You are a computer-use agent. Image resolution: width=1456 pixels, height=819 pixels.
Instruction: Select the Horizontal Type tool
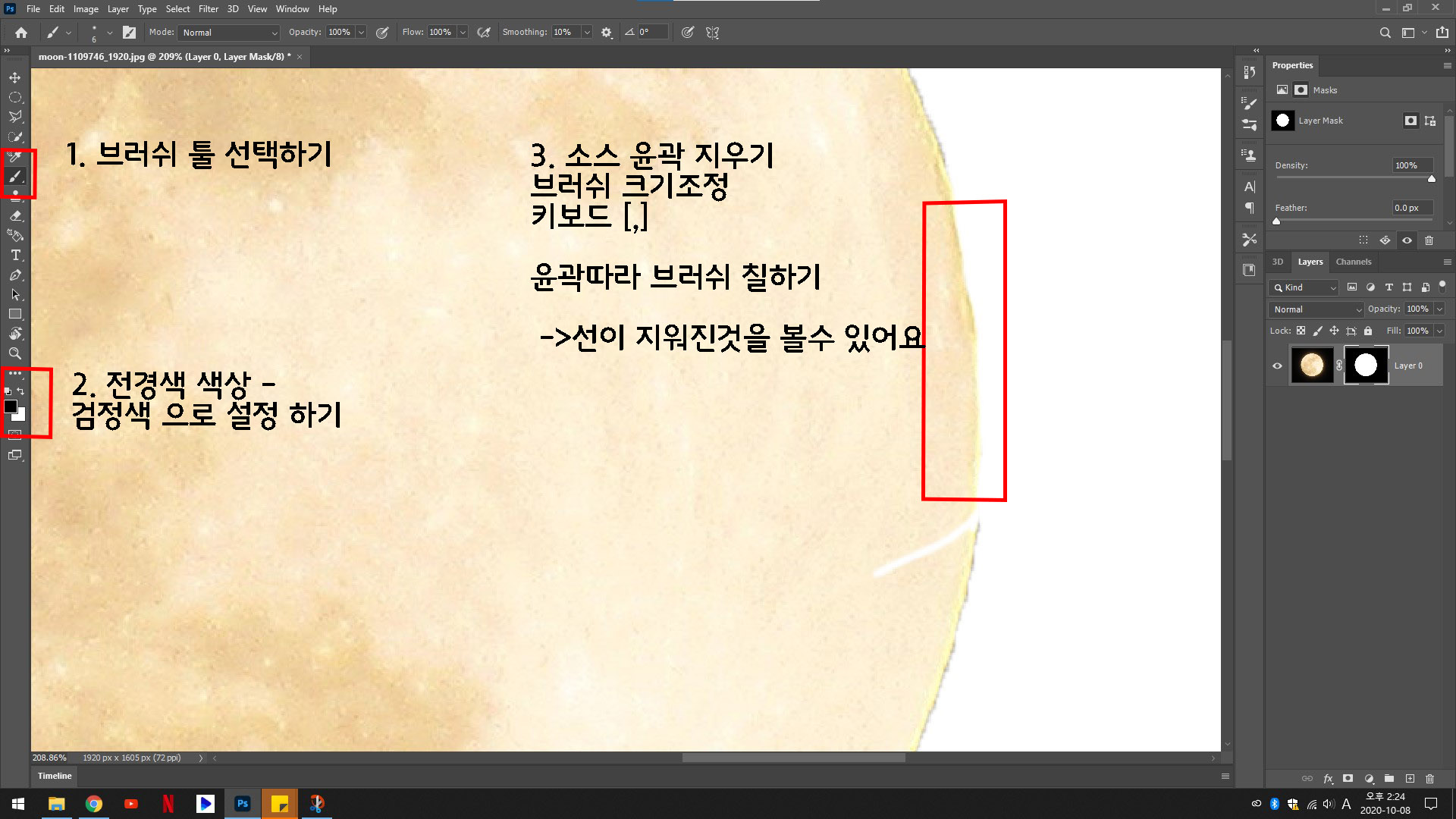point(14,256)
